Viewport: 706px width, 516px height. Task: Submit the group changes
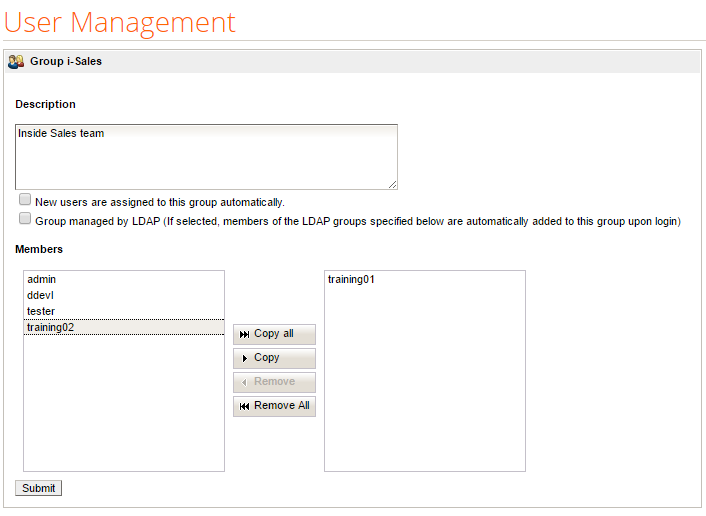point(39,488)
